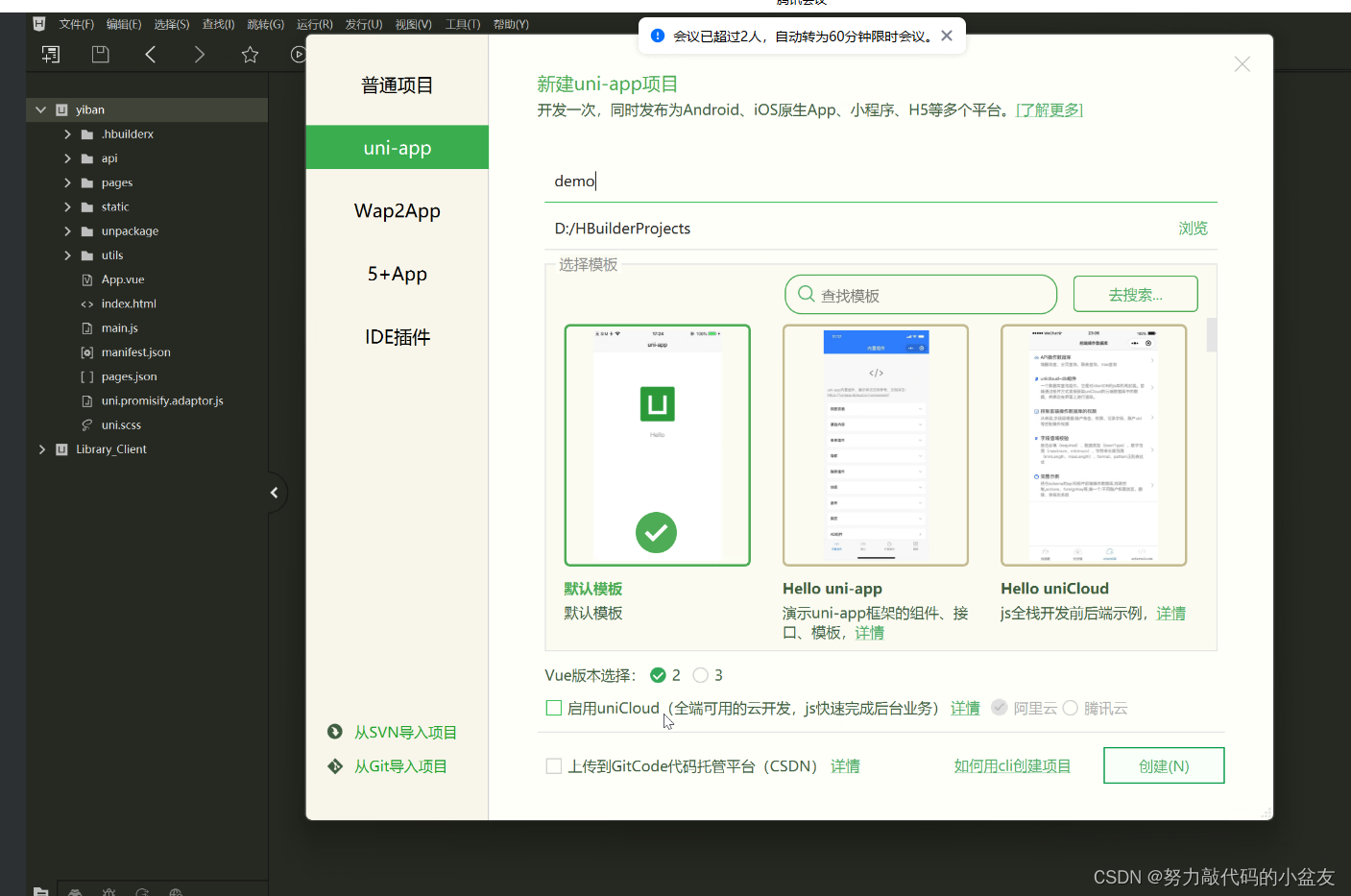
Task: Open the 帮助(Y) menu
Action: [511, 24]
